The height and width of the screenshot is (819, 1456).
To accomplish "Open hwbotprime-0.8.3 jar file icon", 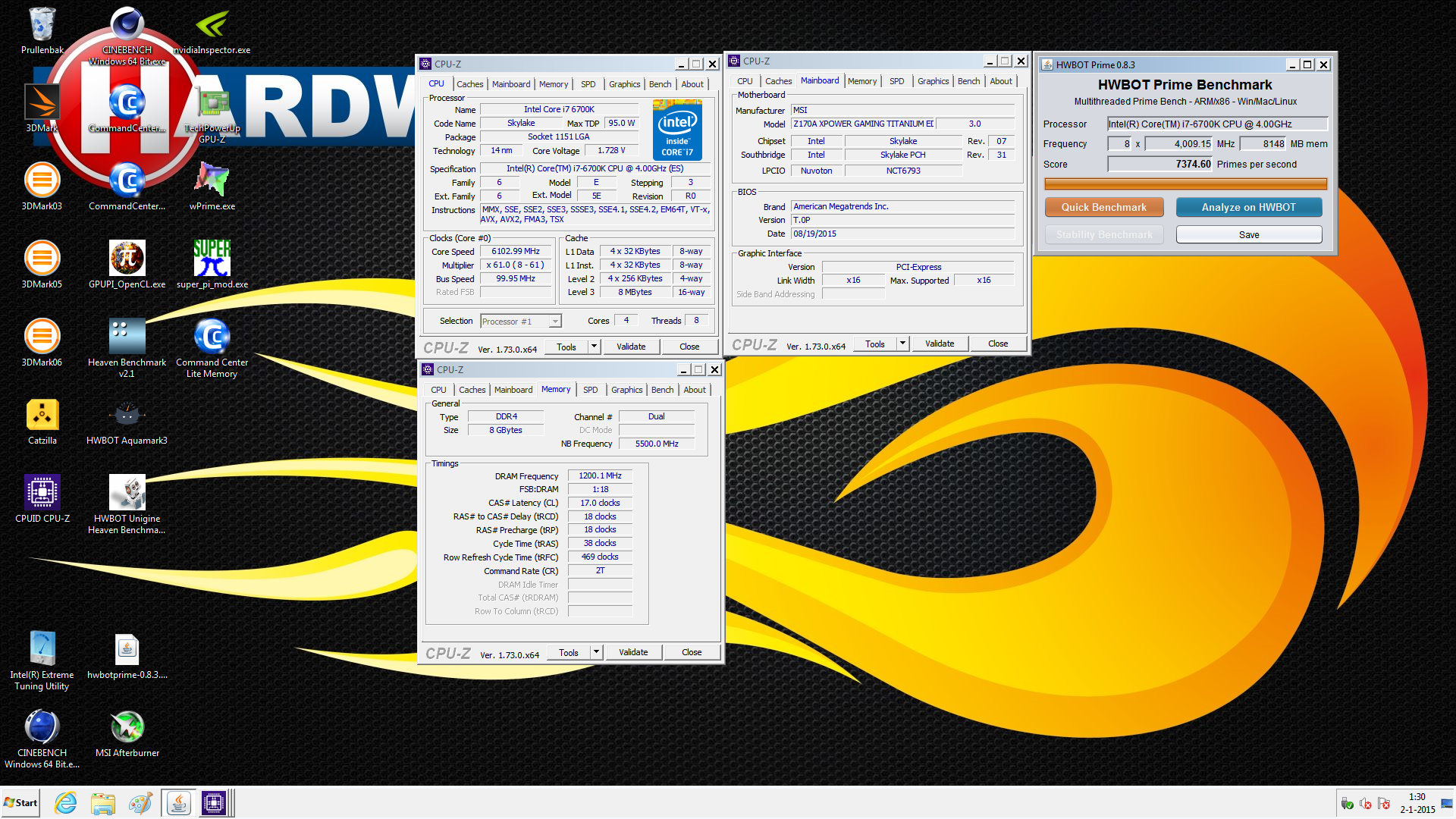I will click(x=127, y=656).
